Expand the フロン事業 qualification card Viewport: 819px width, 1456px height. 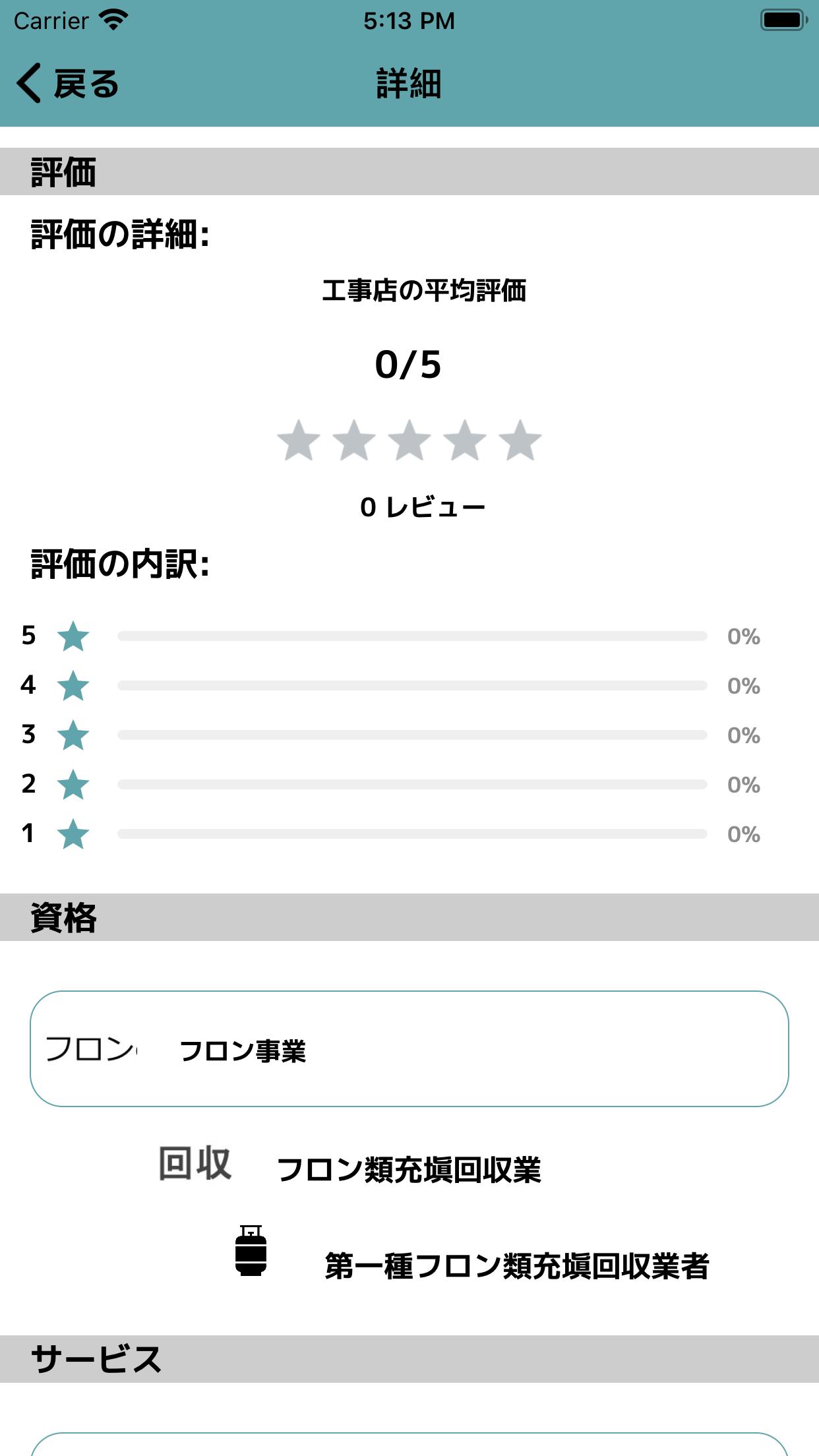tap(409, 1048)
